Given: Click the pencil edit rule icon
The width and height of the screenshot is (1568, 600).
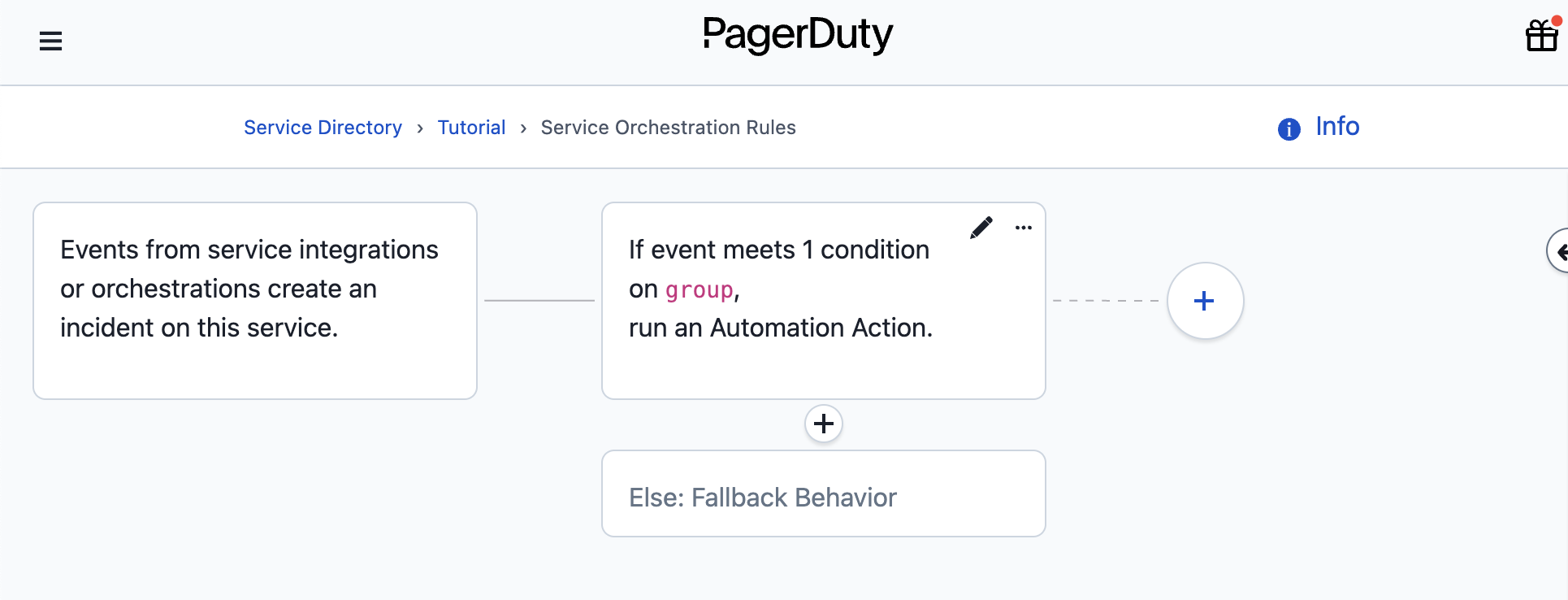Looking at the screenshot, I should click(981, 228).
